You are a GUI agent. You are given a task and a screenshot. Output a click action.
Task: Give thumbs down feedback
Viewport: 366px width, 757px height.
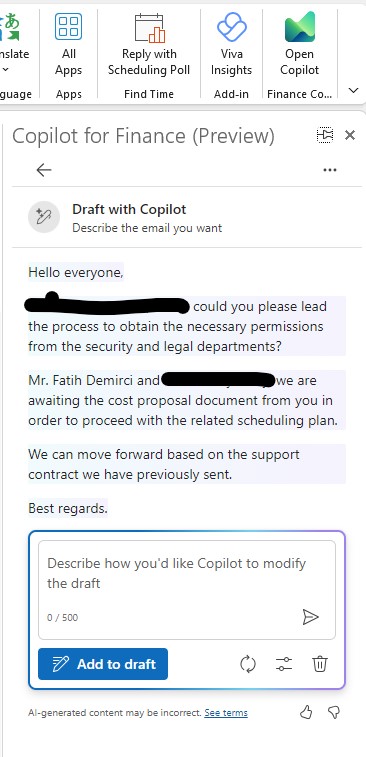coord(334,712)
